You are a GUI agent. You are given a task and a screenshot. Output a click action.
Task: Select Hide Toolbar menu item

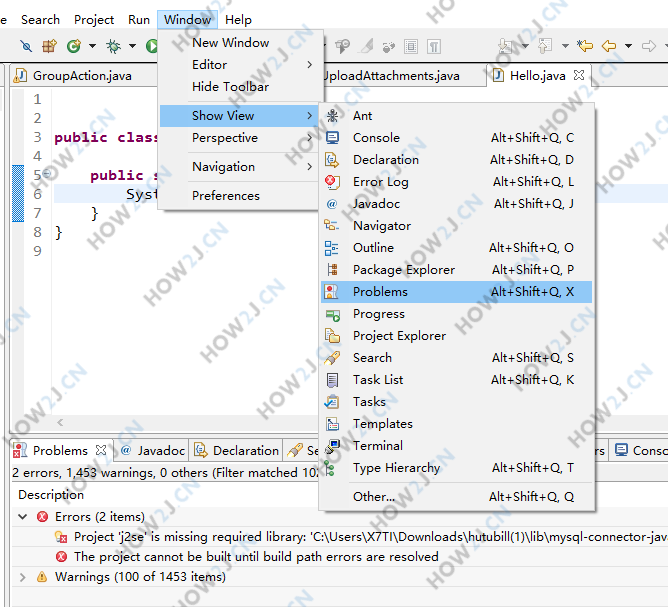click(239, 87)
